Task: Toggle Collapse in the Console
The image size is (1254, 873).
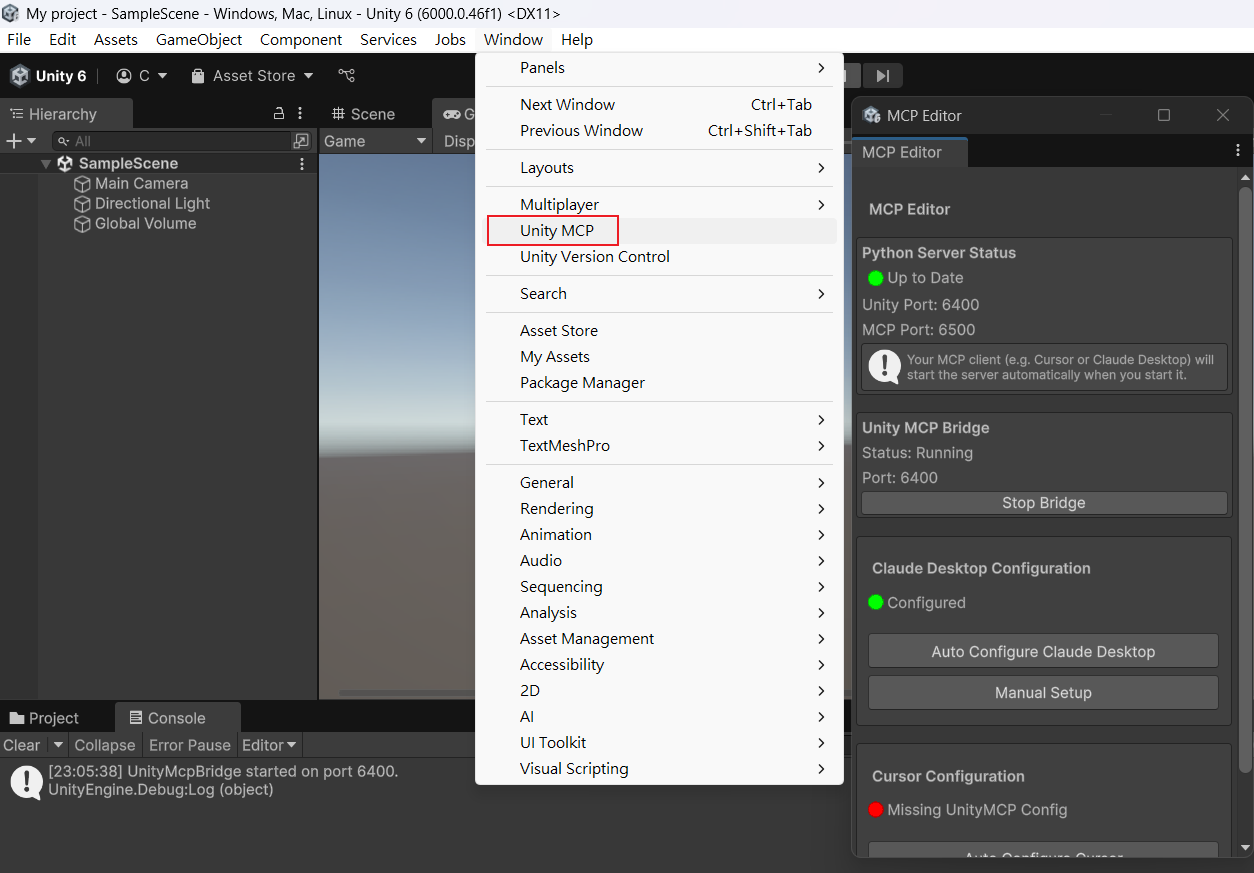Action: click(105, 745)
